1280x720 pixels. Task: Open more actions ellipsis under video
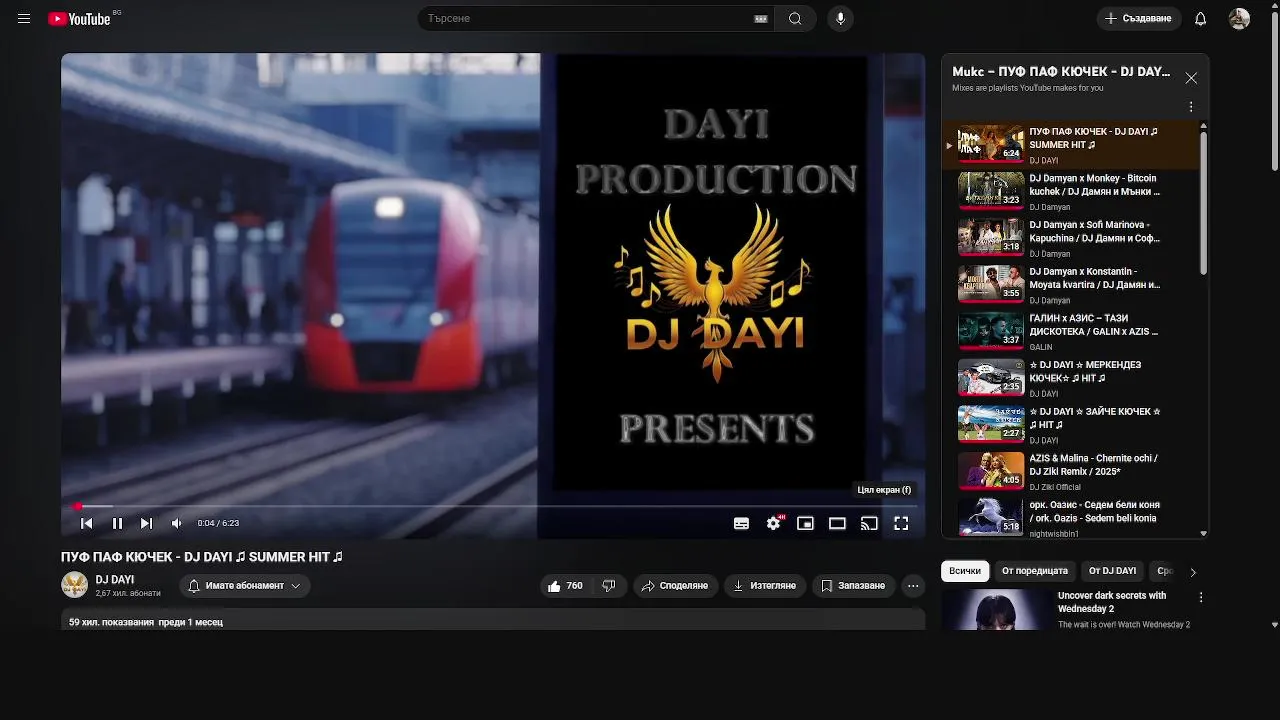pos(913,586)
